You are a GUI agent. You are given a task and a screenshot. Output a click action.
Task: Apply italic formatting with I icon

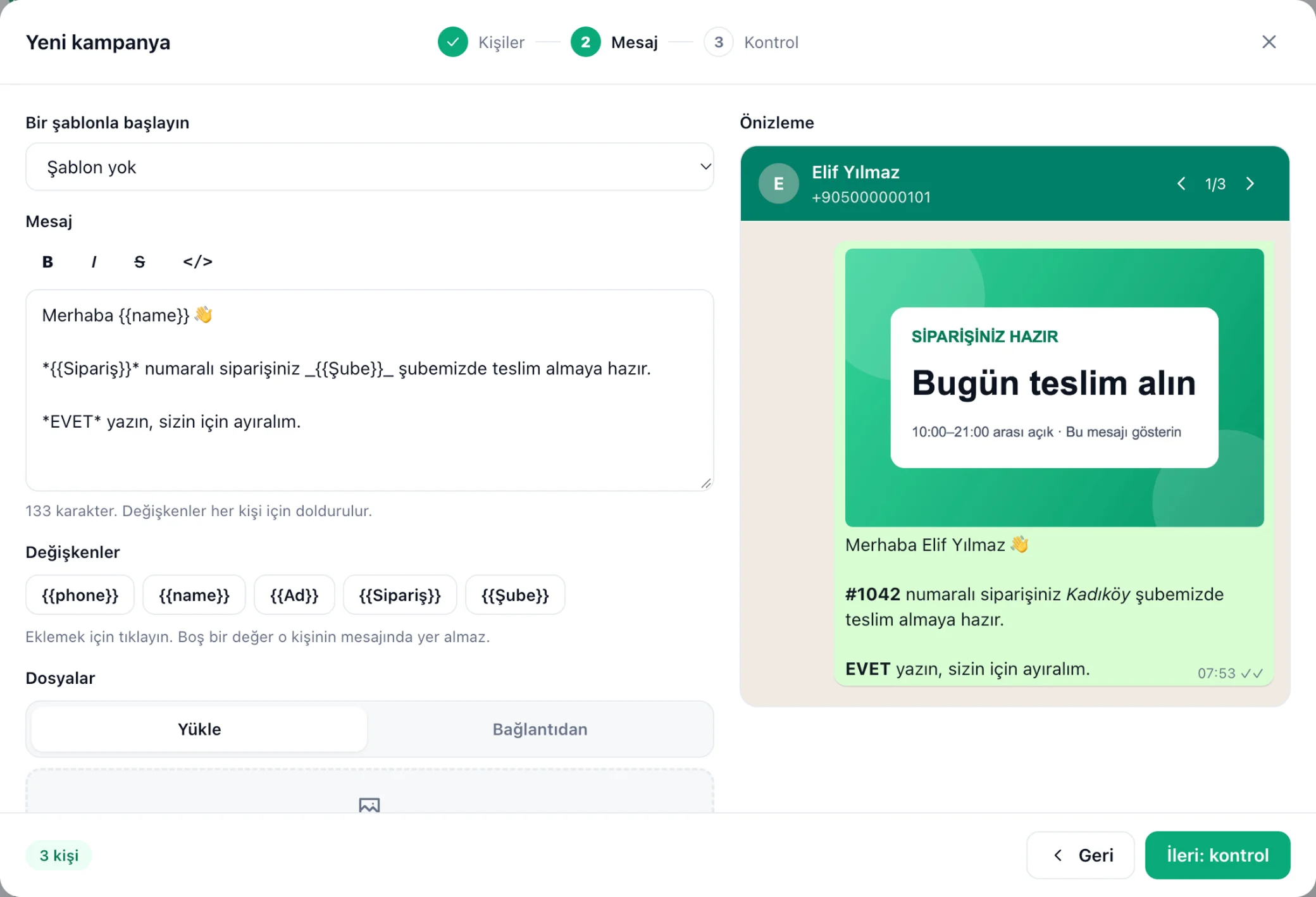pos(94,262)
